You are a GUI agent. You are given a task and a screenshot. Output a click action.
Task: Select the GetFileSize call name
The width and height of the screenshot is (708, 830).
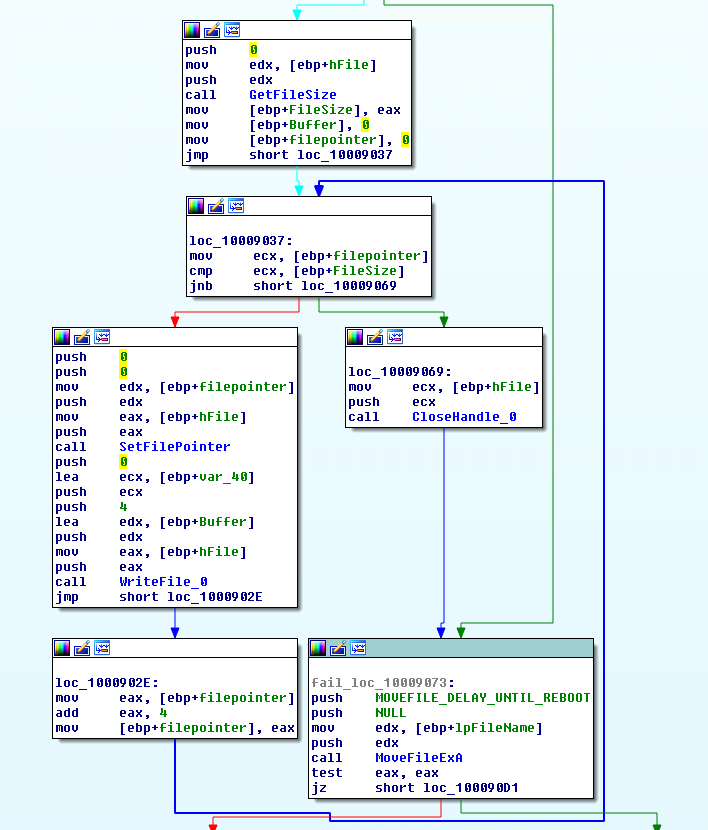[x=292, y=95]
